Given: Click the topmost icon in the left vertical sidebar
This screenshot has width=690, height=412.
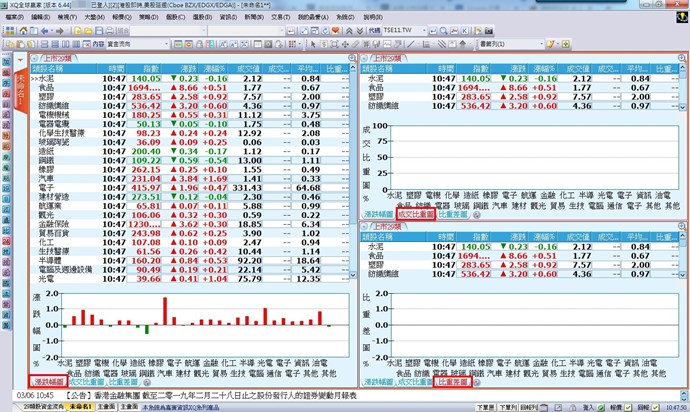Looking at the screenshot, I should (6, 59).
